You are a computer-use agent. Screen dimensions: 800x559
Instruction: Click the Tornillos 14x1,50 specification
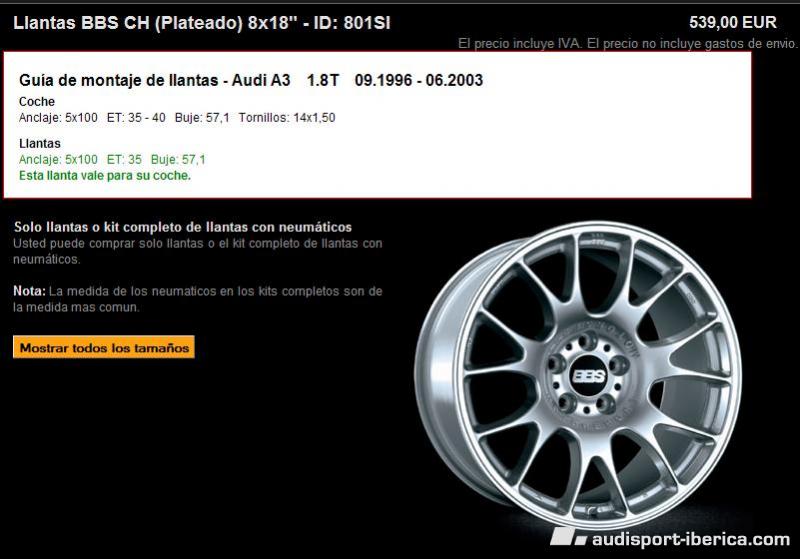pyautogui.click(x=287, y=118)
